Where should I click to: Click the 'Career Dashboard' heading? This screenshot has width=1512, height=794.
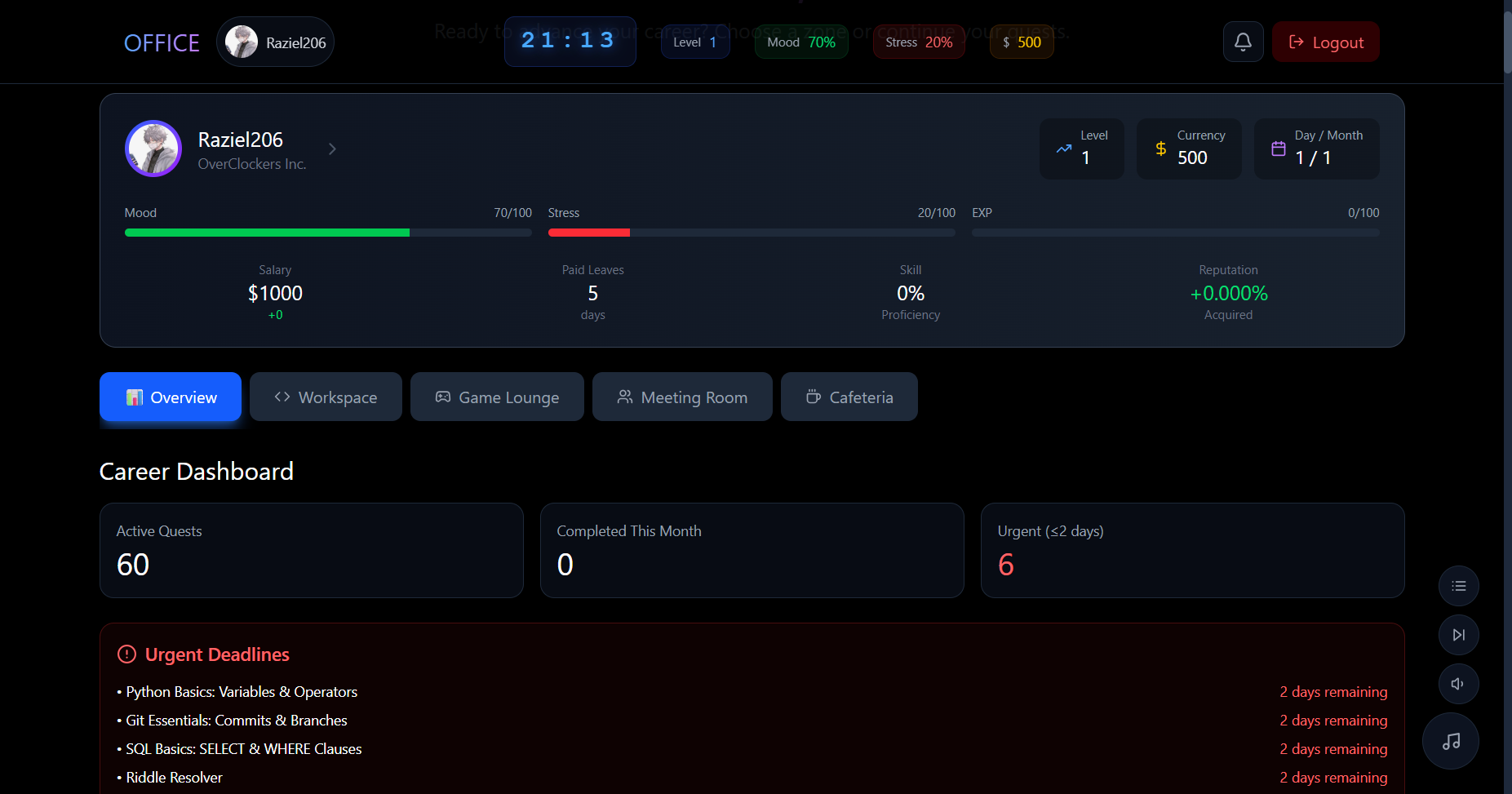pos(197,472)
